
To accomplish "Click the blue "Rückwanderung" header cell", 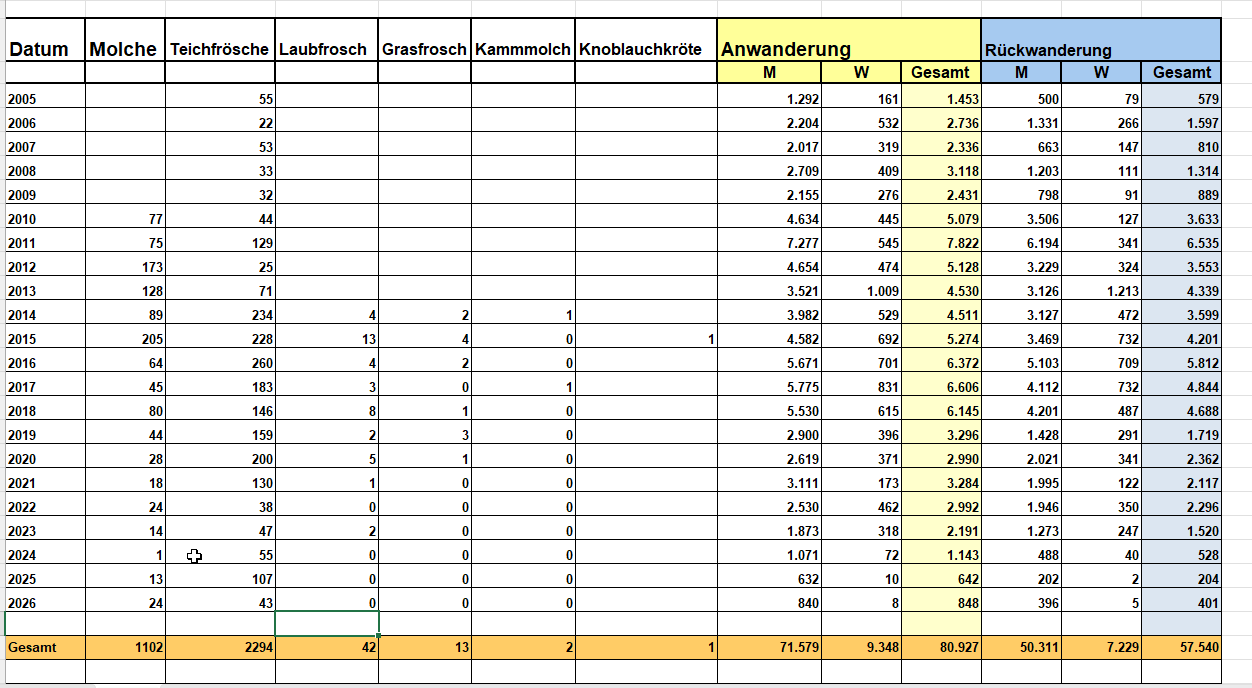I will [1100, 49].
